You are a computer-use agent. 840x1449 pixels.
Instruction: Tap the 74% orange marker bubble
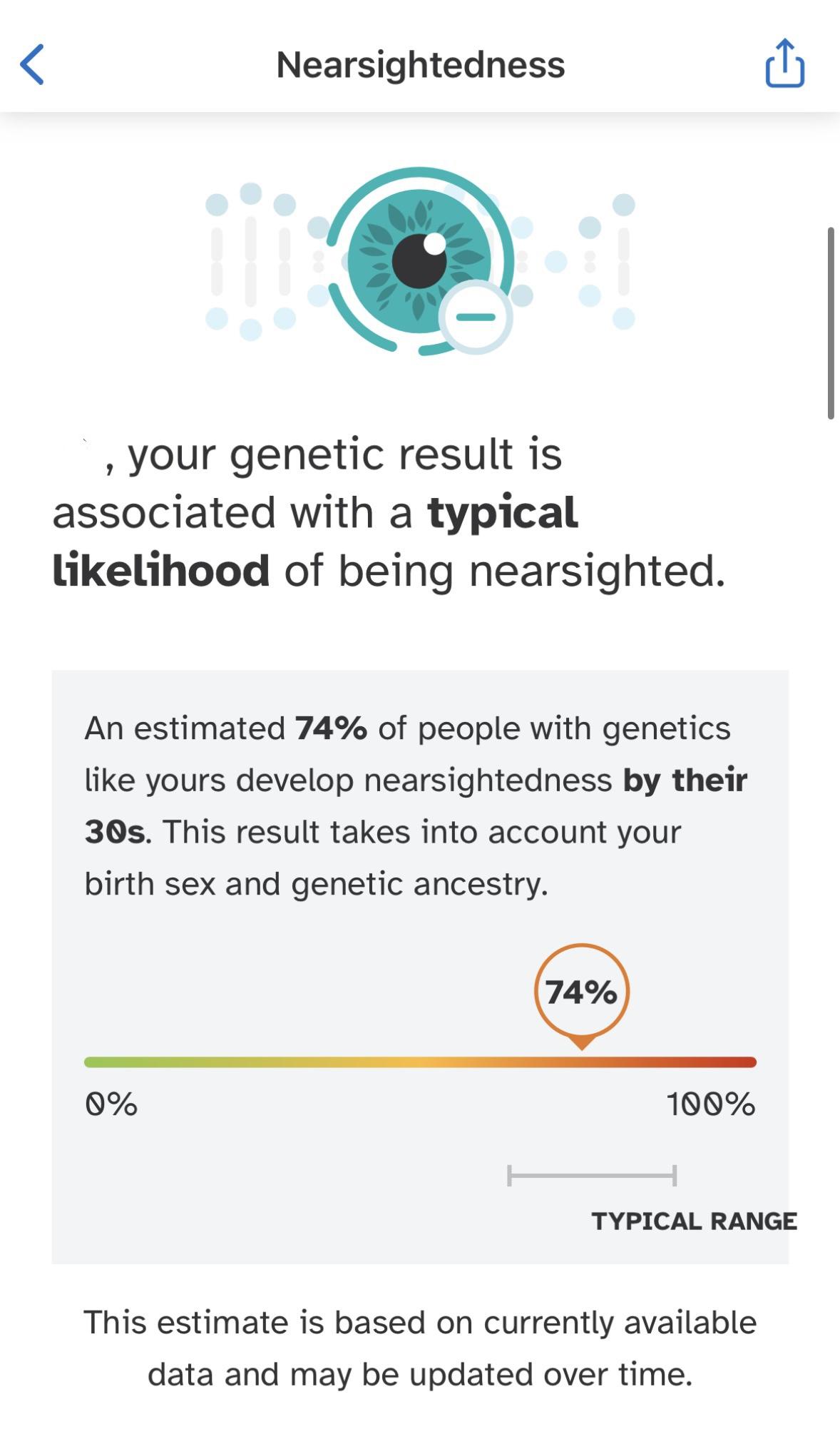(581, 992)
